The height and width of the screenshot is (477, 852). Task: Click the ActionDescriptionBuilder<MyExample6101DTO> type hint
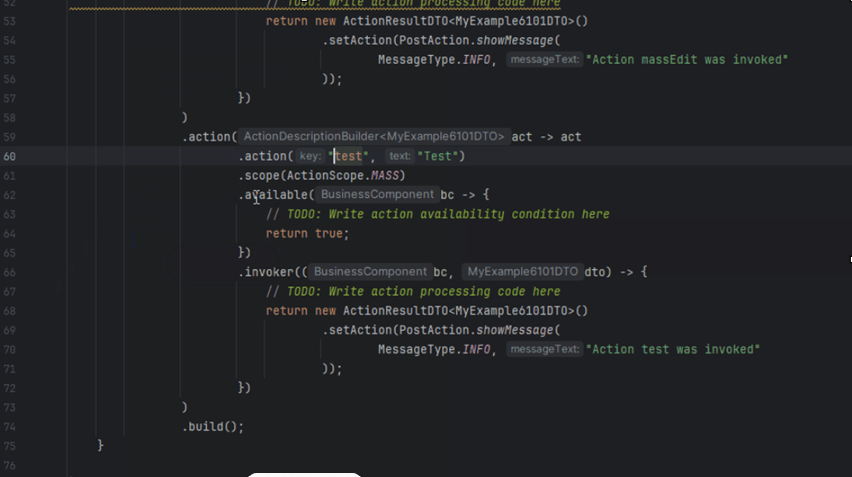pos(374,137)
